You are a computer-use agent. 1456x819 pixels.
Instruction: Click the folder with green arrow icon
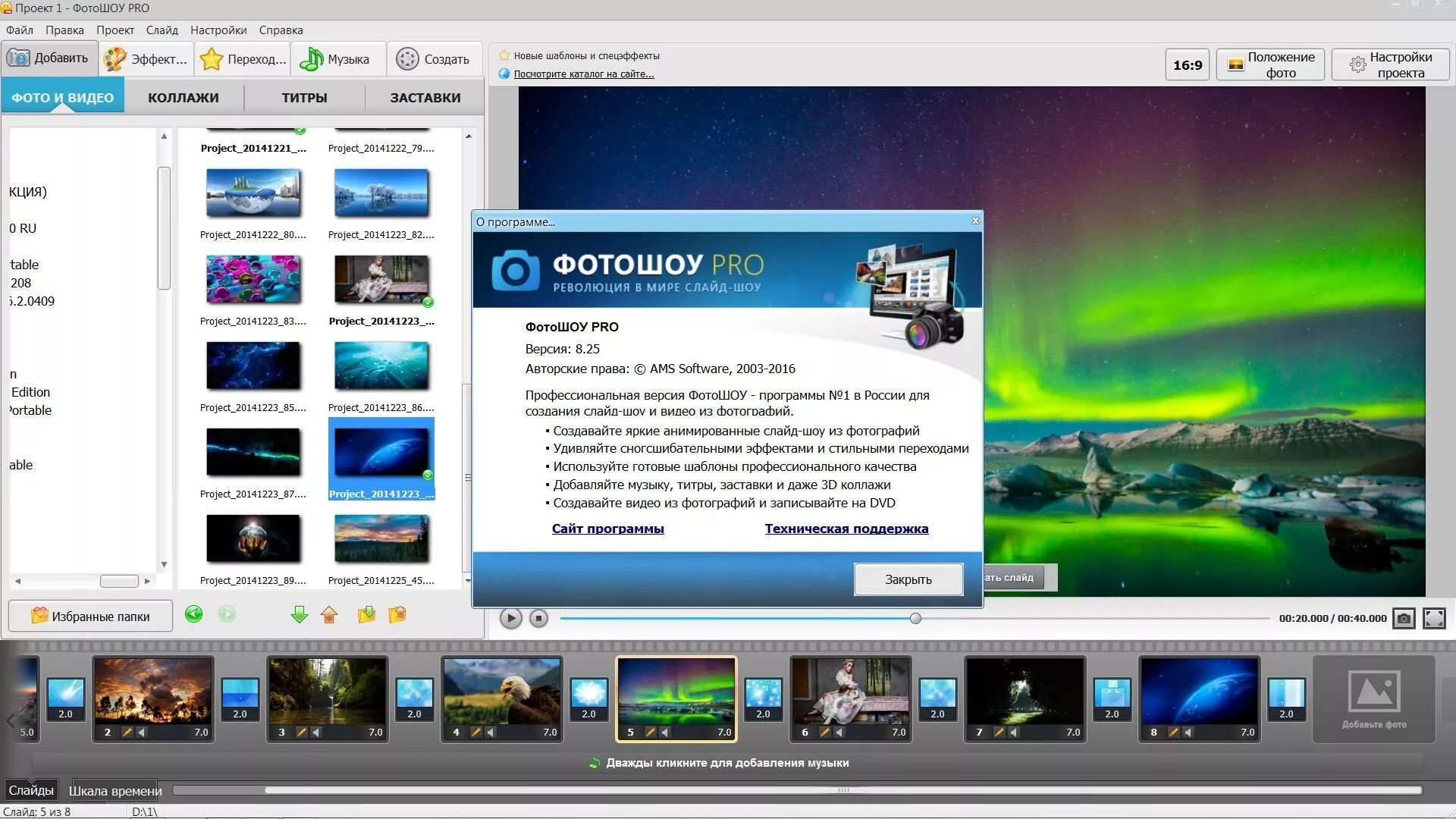click(x=366, y=614)
